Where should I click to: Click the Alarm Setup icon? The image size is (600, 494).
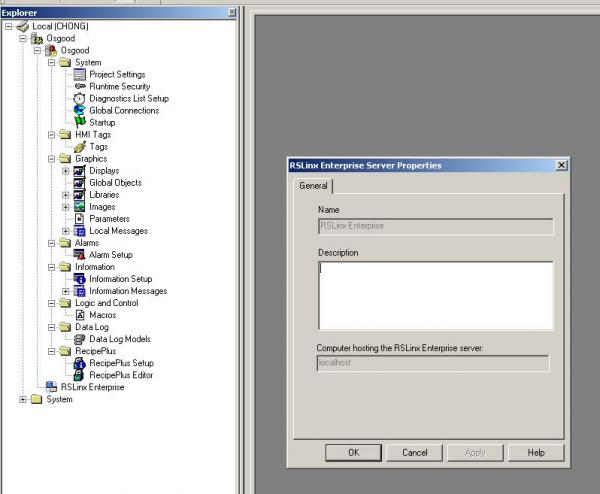pos(80,254)
